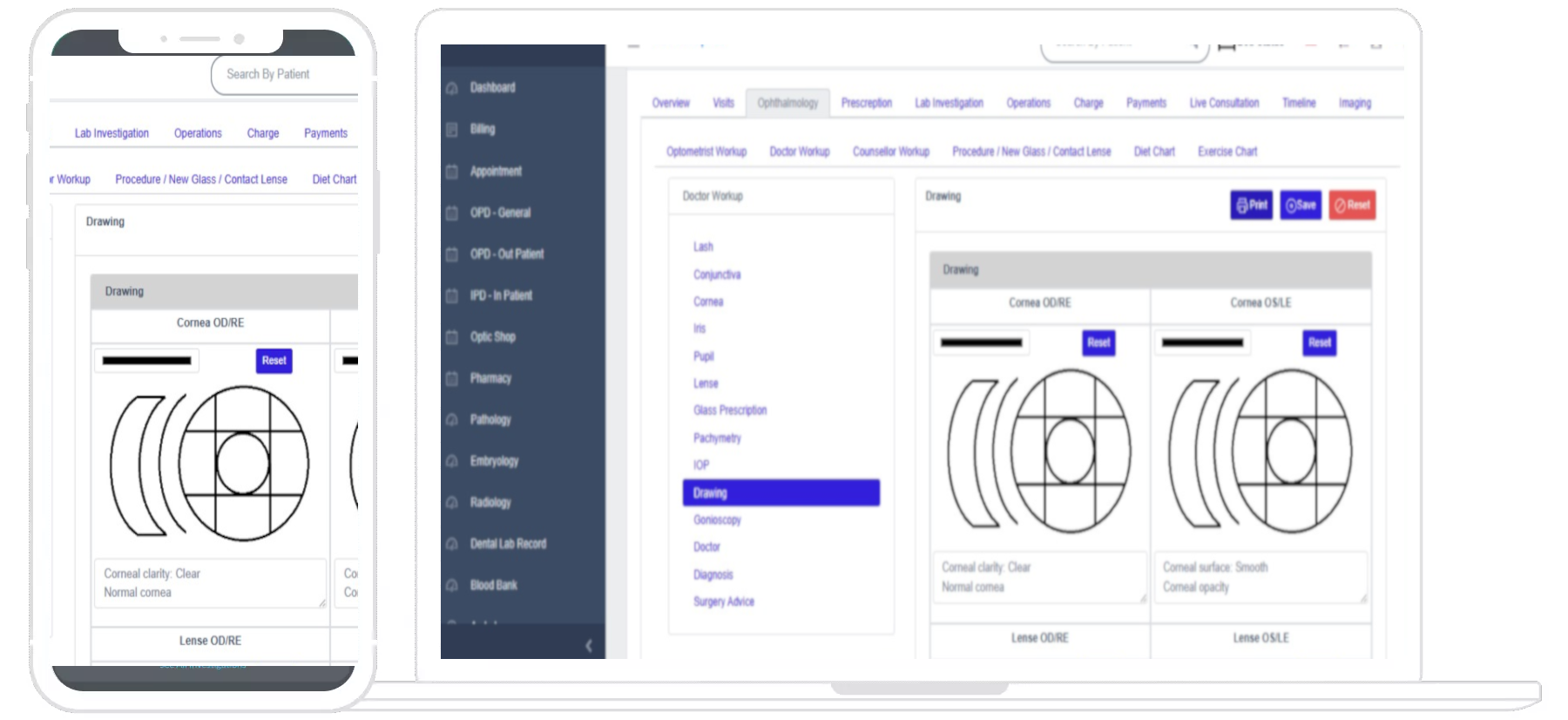Click the Optic Shop icon in the sidebar

pos(452,337)
